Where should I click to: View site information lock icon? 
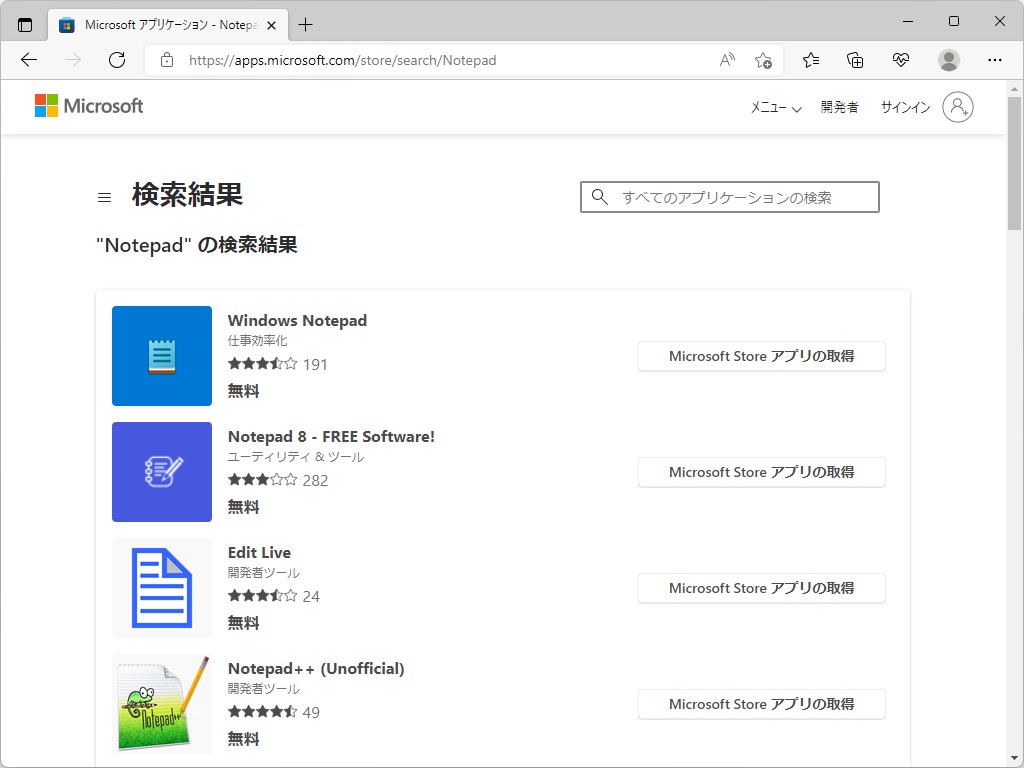(x=167, y=60)
